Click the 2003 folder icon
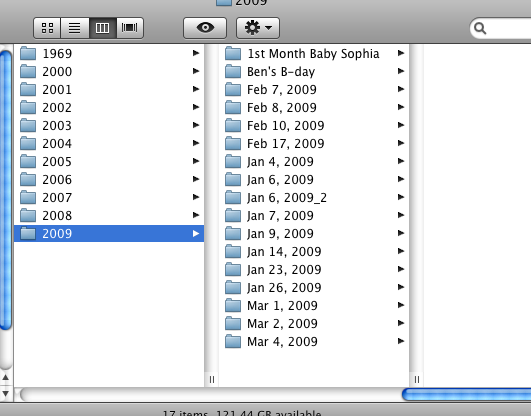This screenshot has height=416, width=531. click(x=28, y=125)
